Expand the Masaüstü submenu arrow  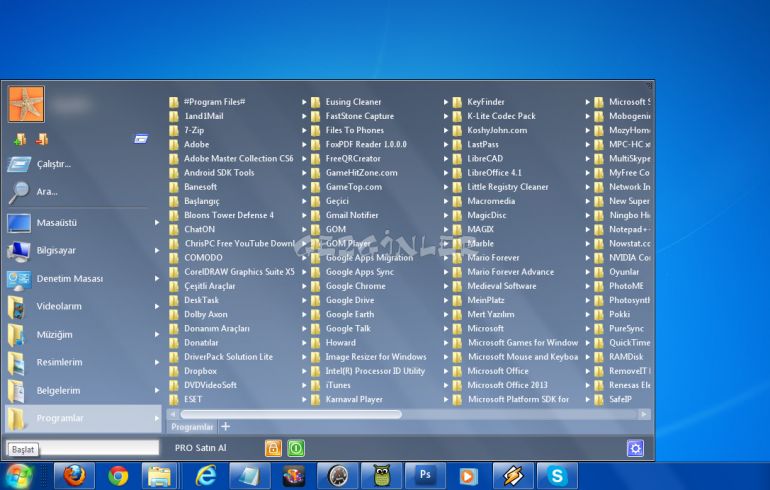pos(157,223)
